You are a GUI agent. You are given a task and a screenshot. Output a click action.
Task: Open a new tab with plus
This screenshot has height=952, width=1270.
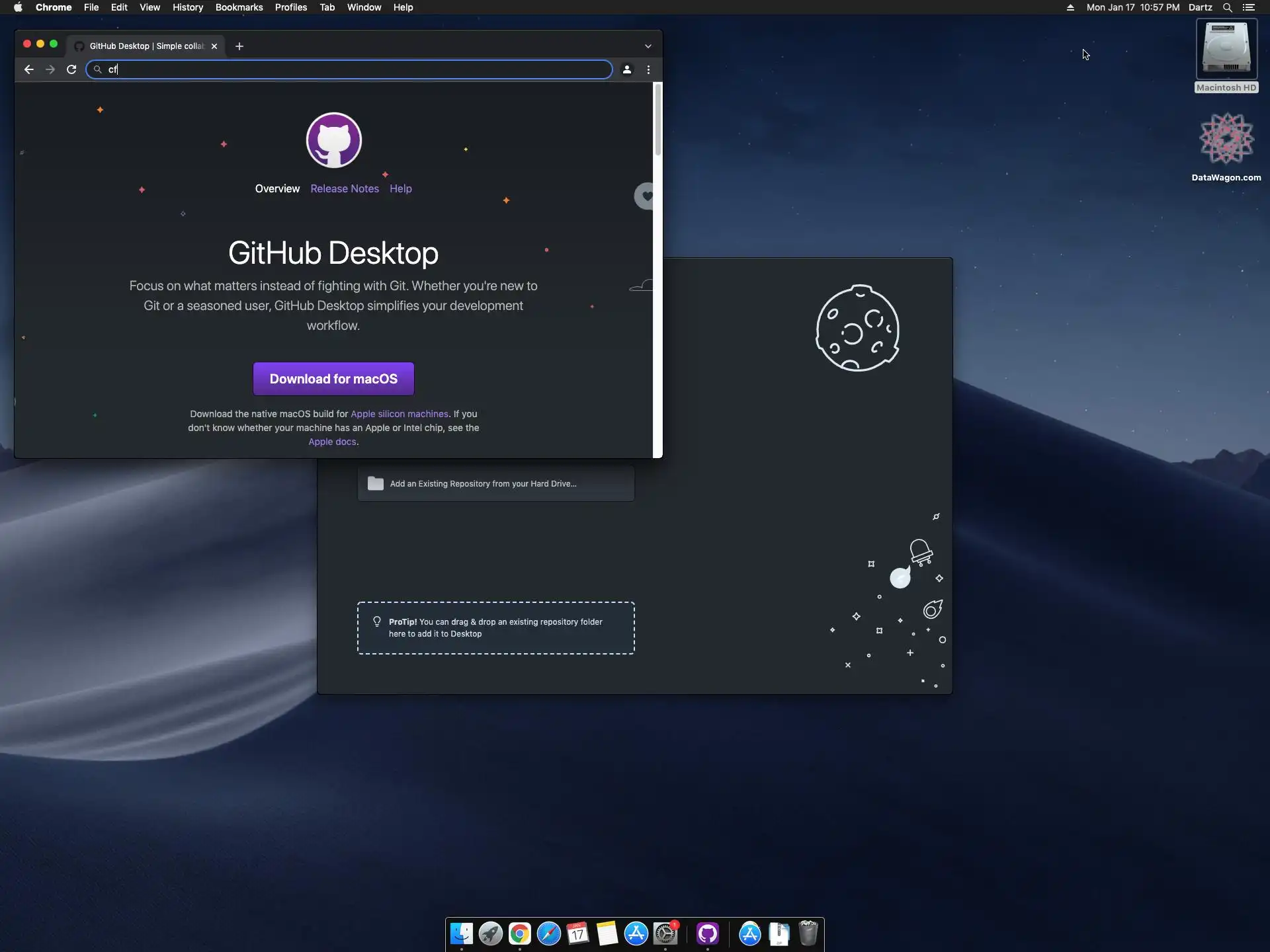(x=239, y=46)
